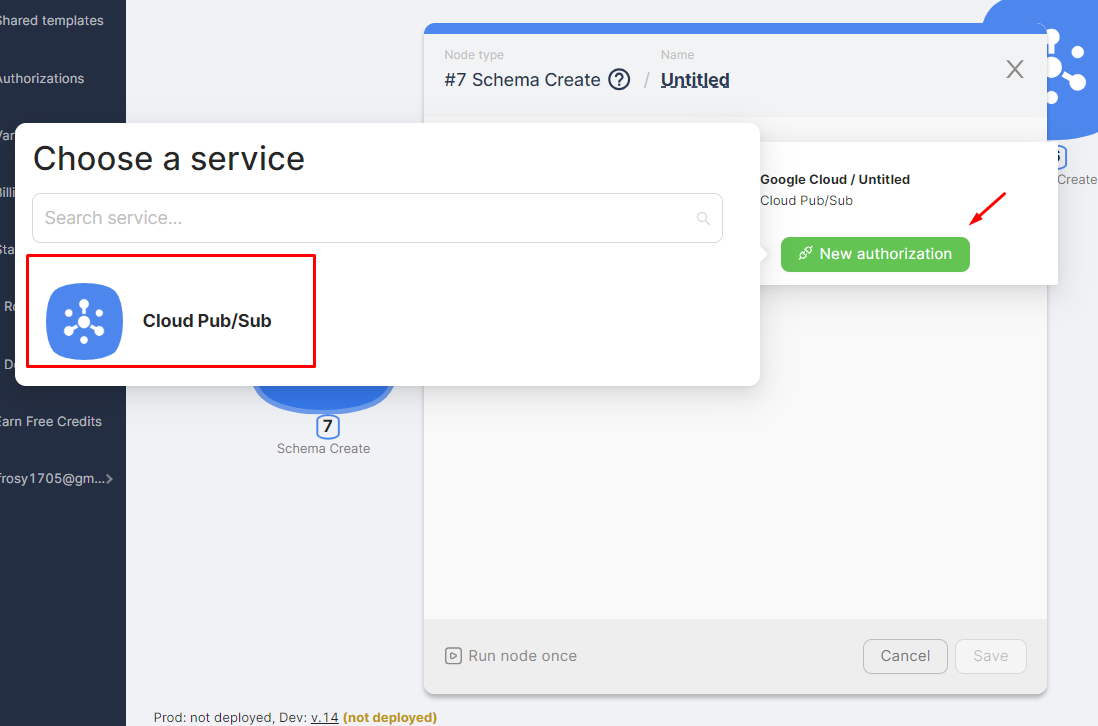Viewport: 1098px width, 726px height.
Task: Open Authorizations in the sidebar
Action: [42, 79]
